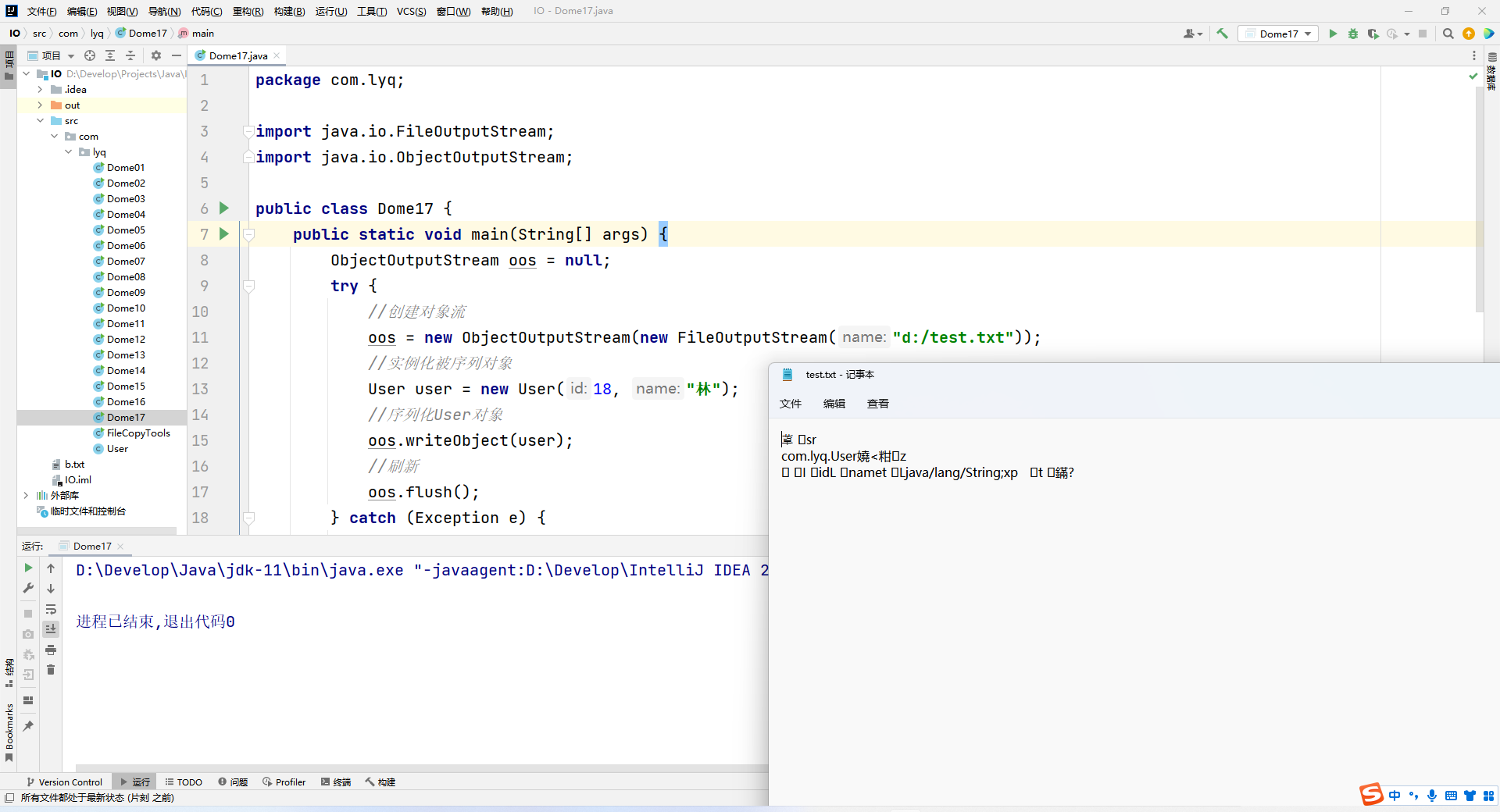The image size is (1500, 812).
Task: Click the console down arrow icon
Action: click(x=51, y=589)
